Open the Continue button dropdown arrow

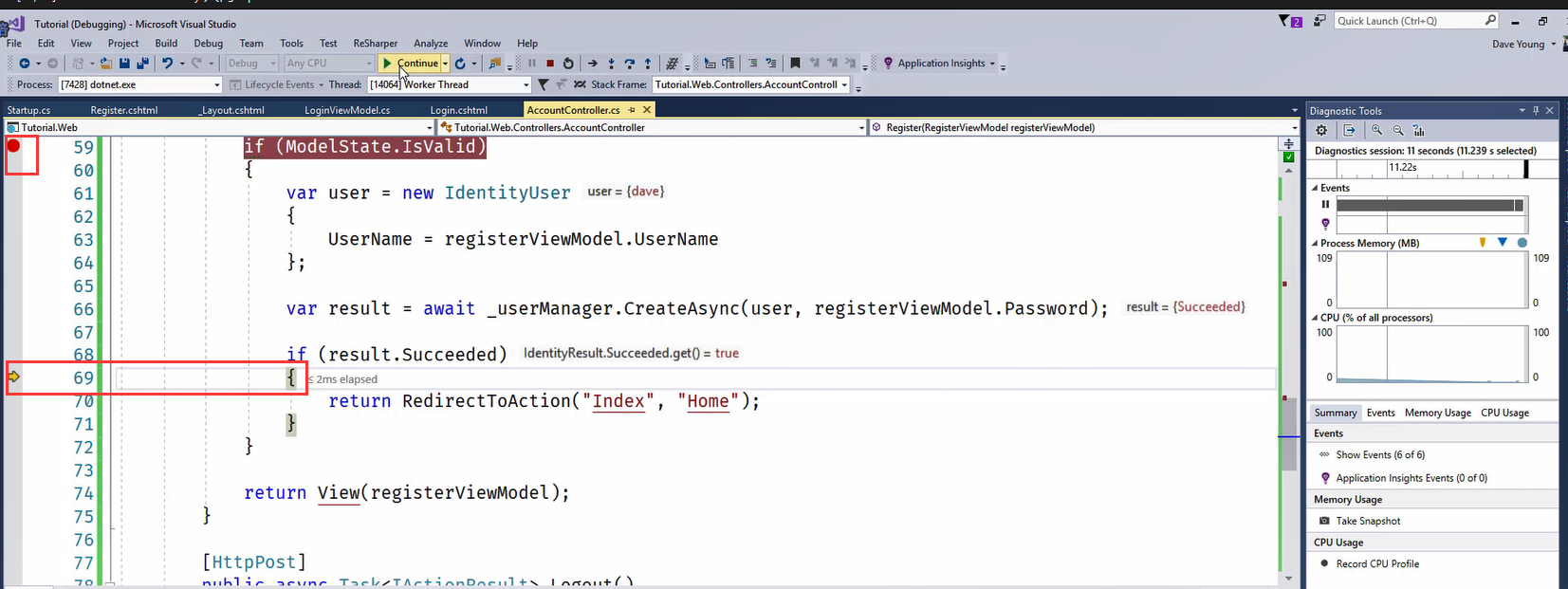click(x=445, y=64)
